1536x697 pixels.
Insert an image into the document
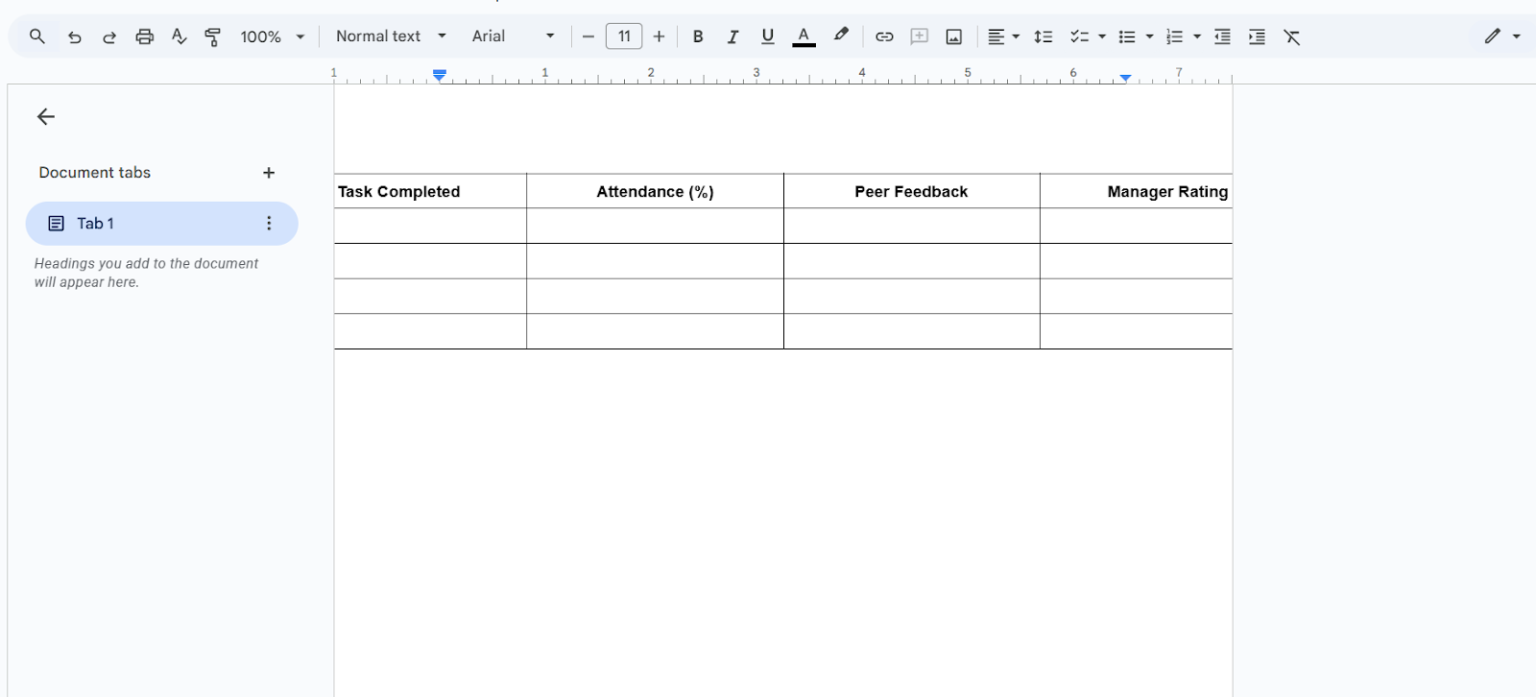pos(953,36)
